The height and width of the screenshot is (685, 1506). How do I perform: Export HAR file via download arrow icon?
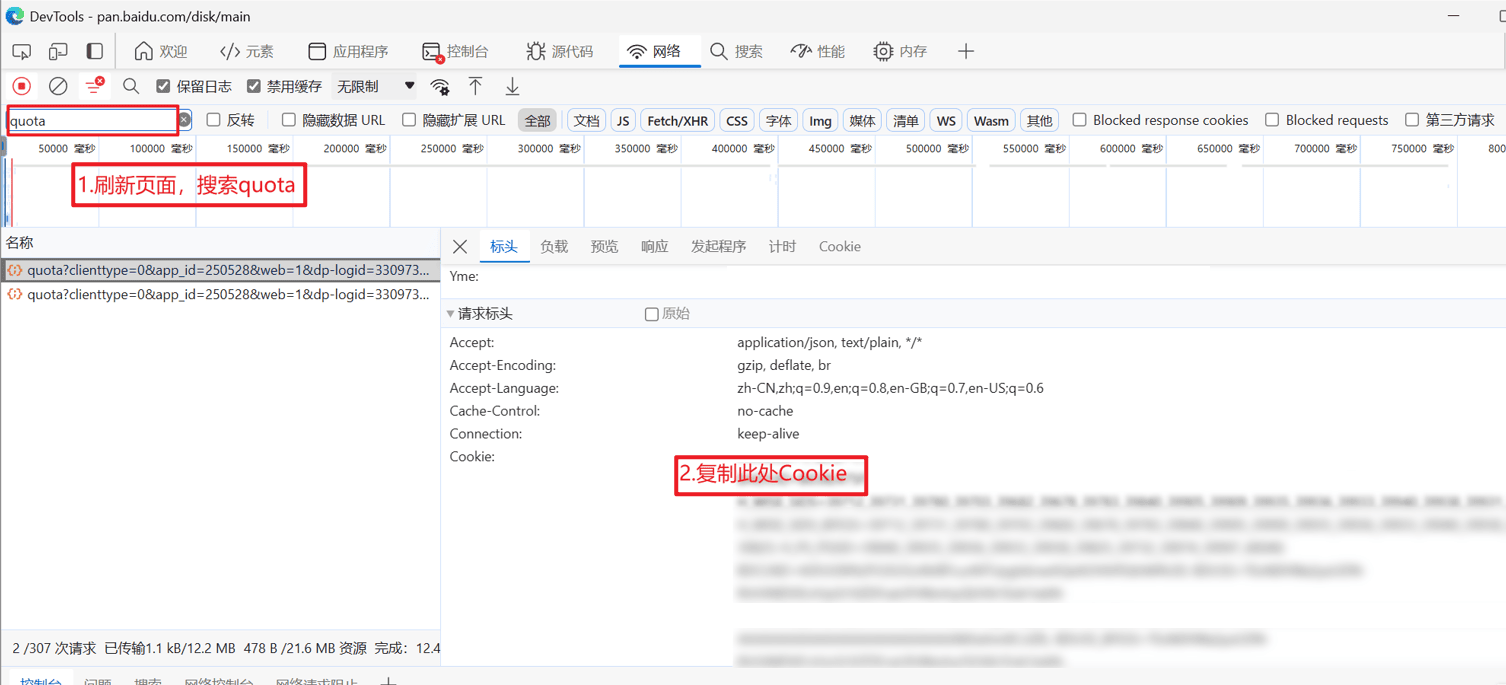pyautogui.click(x=512, y=86)
